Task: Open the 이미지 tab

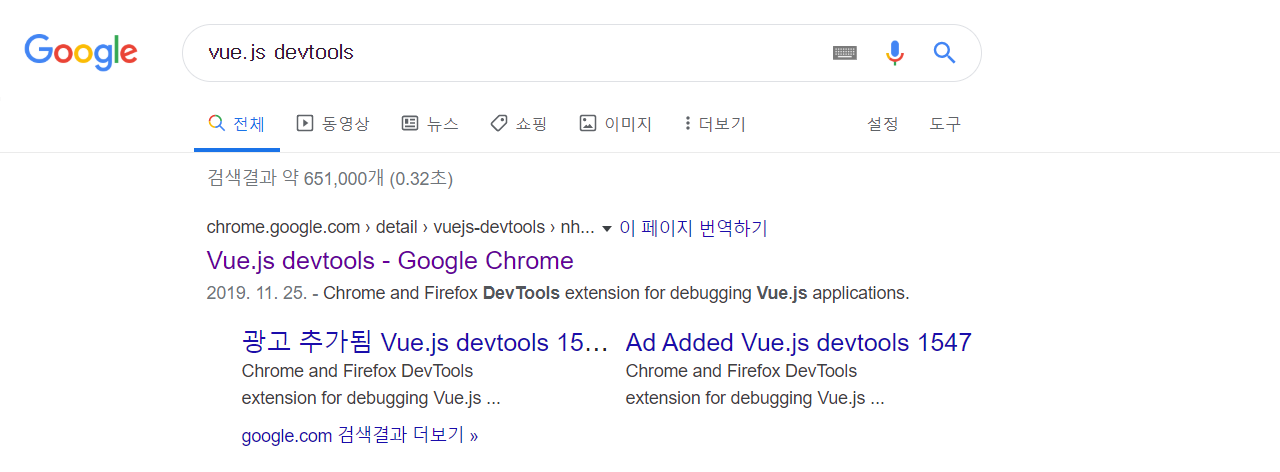Action: click(x=615, y=124)
